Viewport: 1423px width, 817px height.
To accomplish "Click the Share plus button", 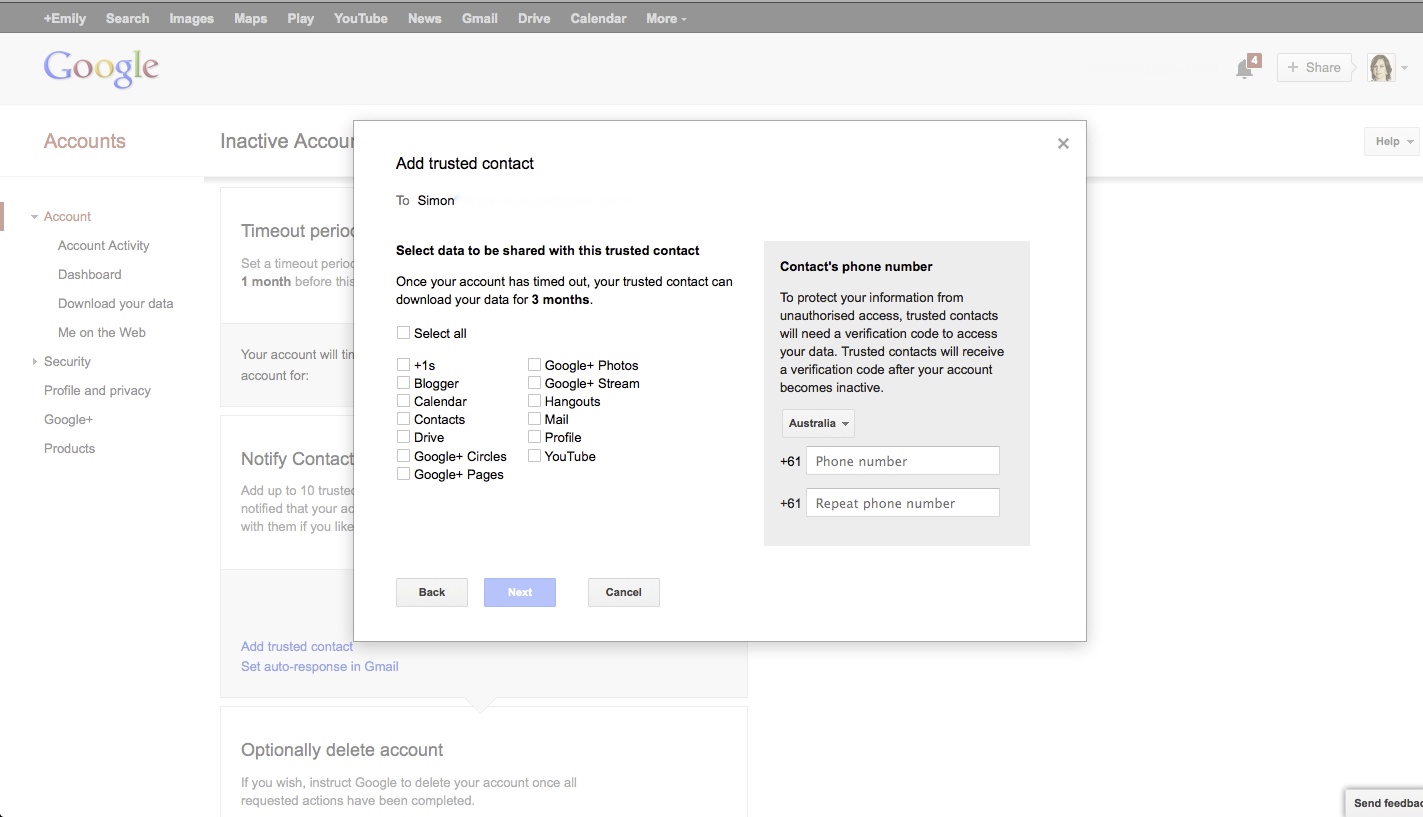I will click(1313, 68).
